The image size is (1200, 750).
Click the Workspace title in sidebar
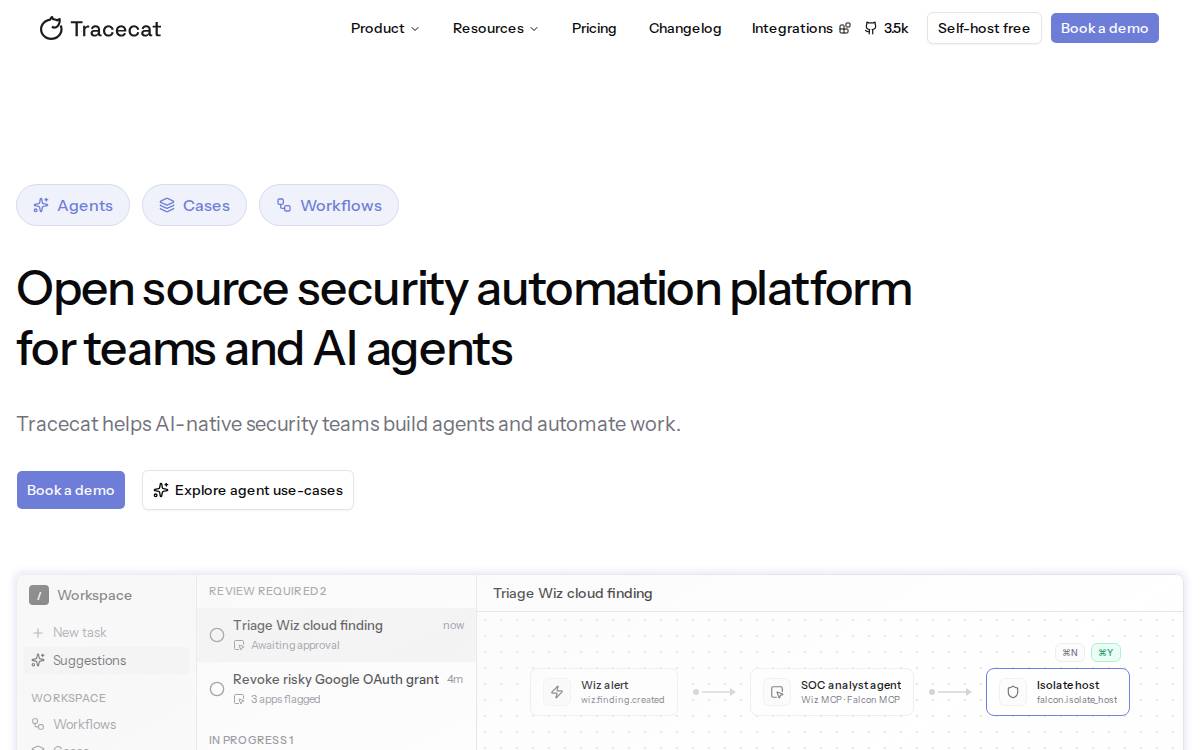[95, 595]
